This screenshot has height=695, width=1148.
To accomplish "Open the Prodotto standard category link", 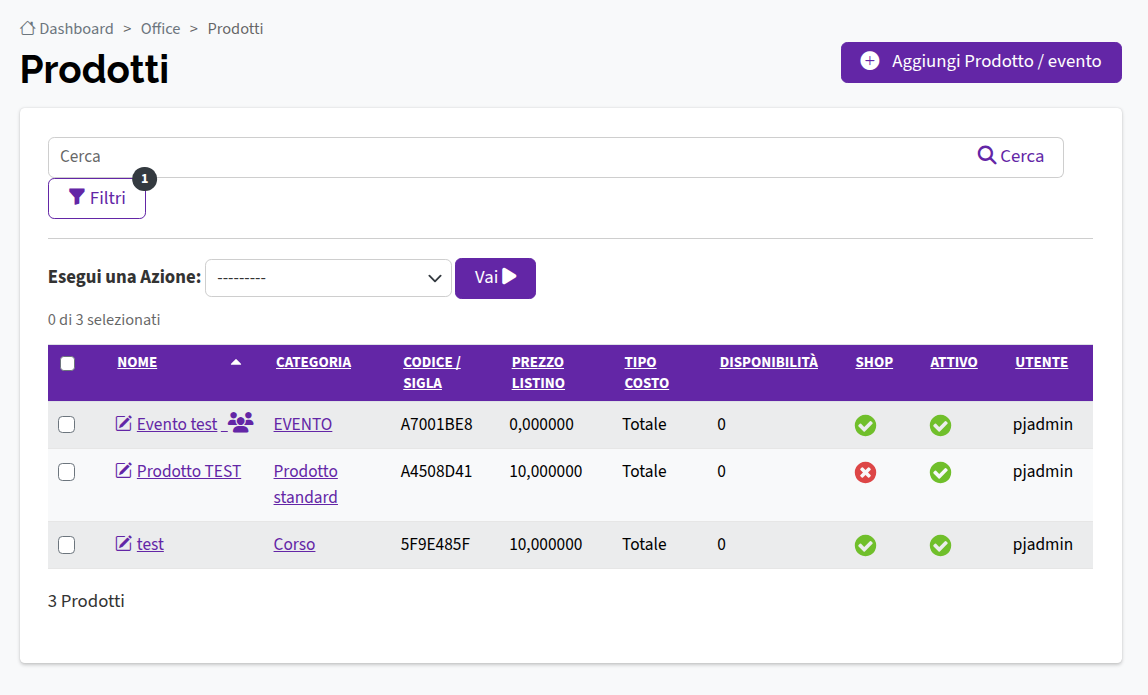I will pyautogui.click(x=305, y=484).
